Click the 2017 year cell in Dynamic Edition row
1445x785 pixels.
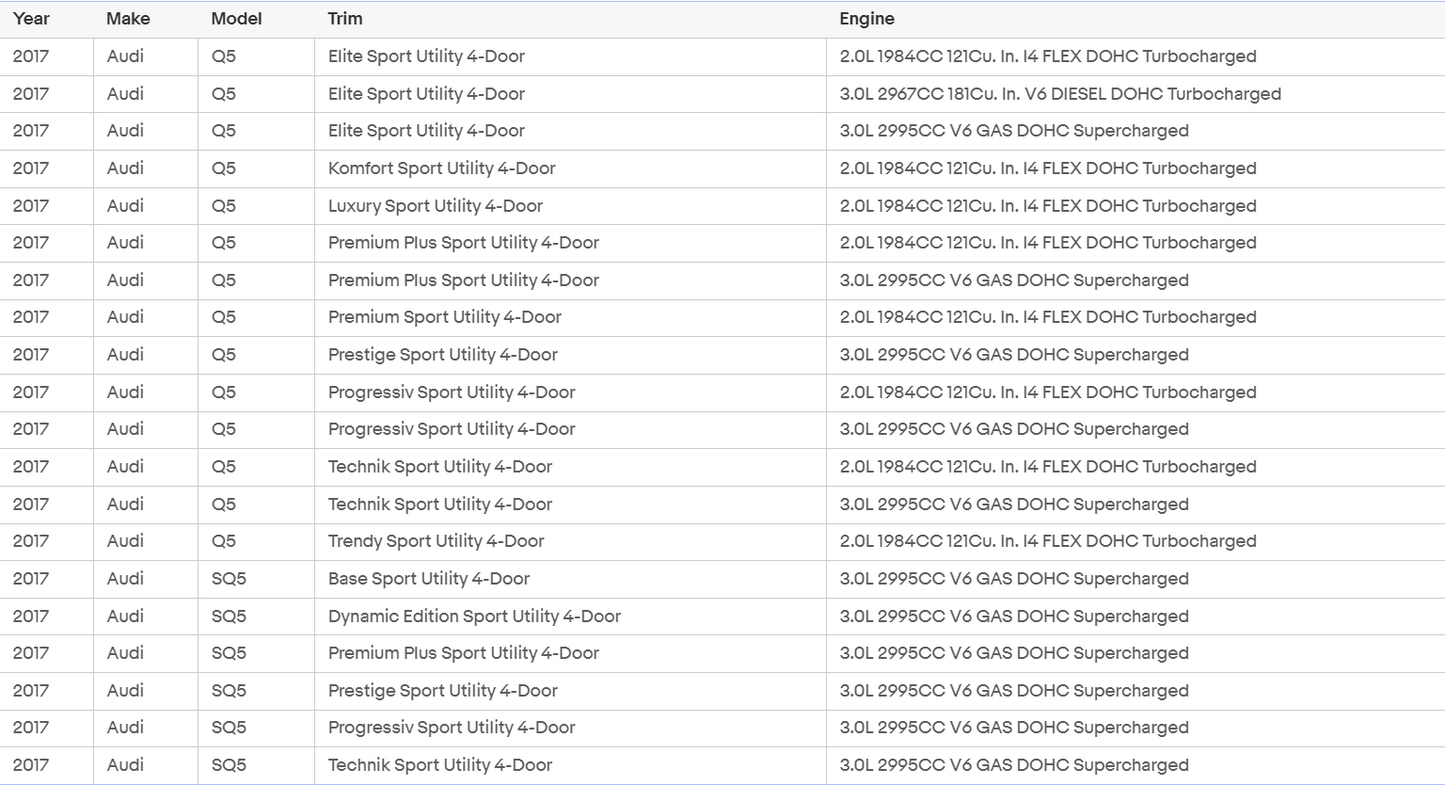(x=47, y=617)
